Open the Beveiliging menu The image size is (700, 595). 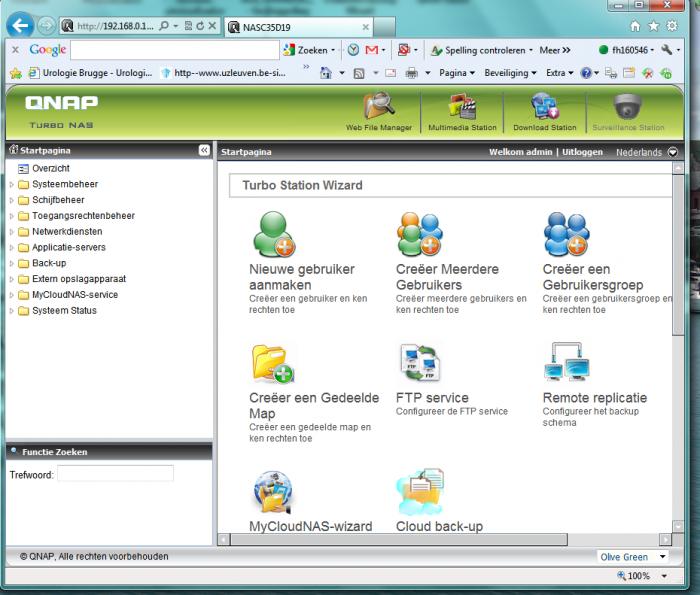click(510, 73)
